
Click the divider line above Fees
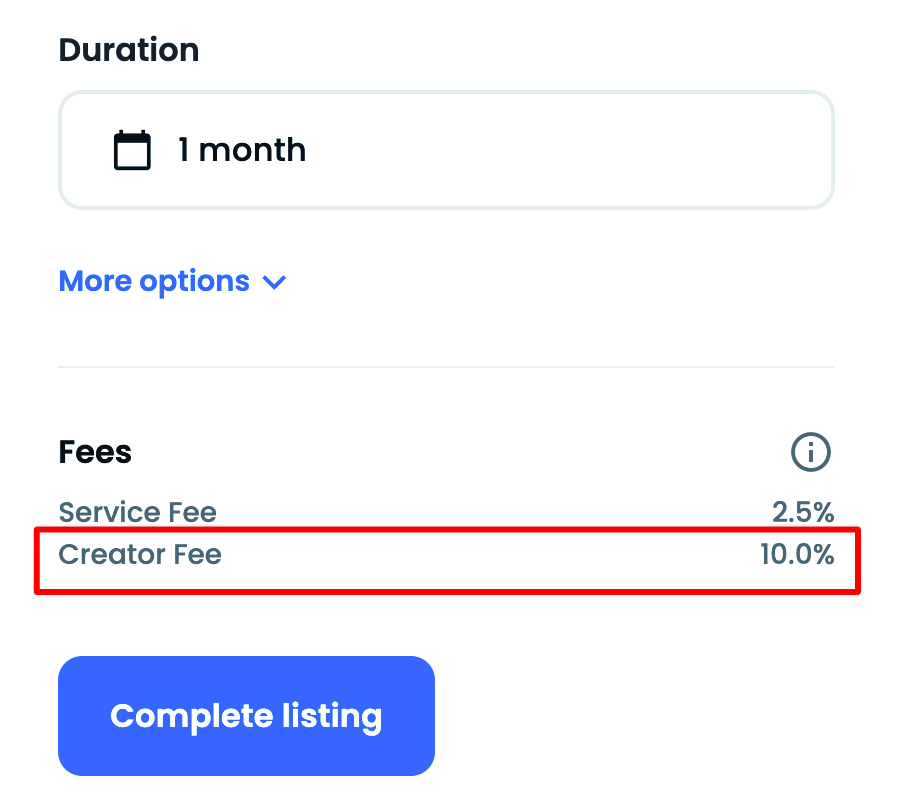[446, 367]
